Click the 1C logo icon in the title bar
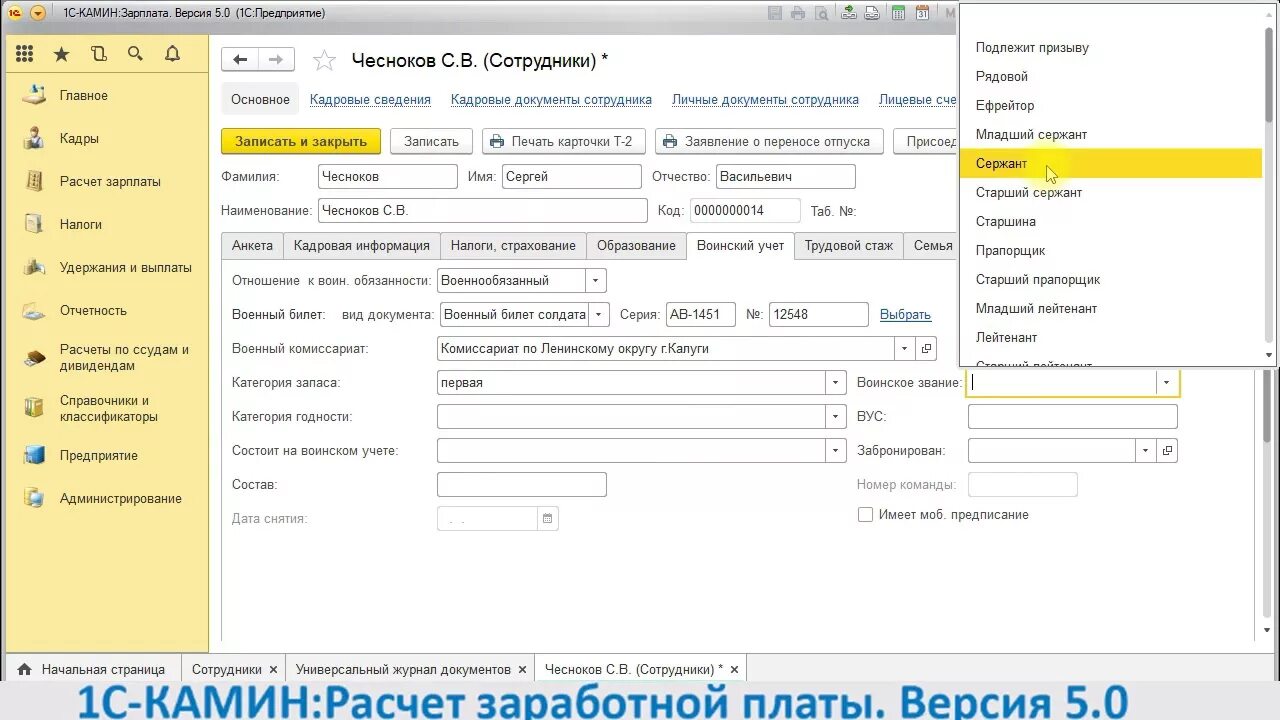The height and width of the screenshot is (720, 1280). pos(14,13)
